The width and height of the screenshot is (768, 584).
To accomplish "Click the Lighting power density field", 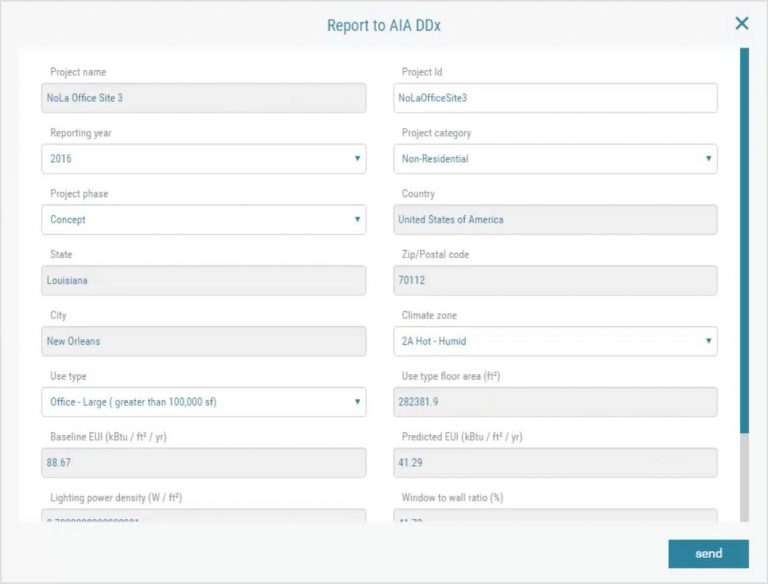I will point(203,516).
